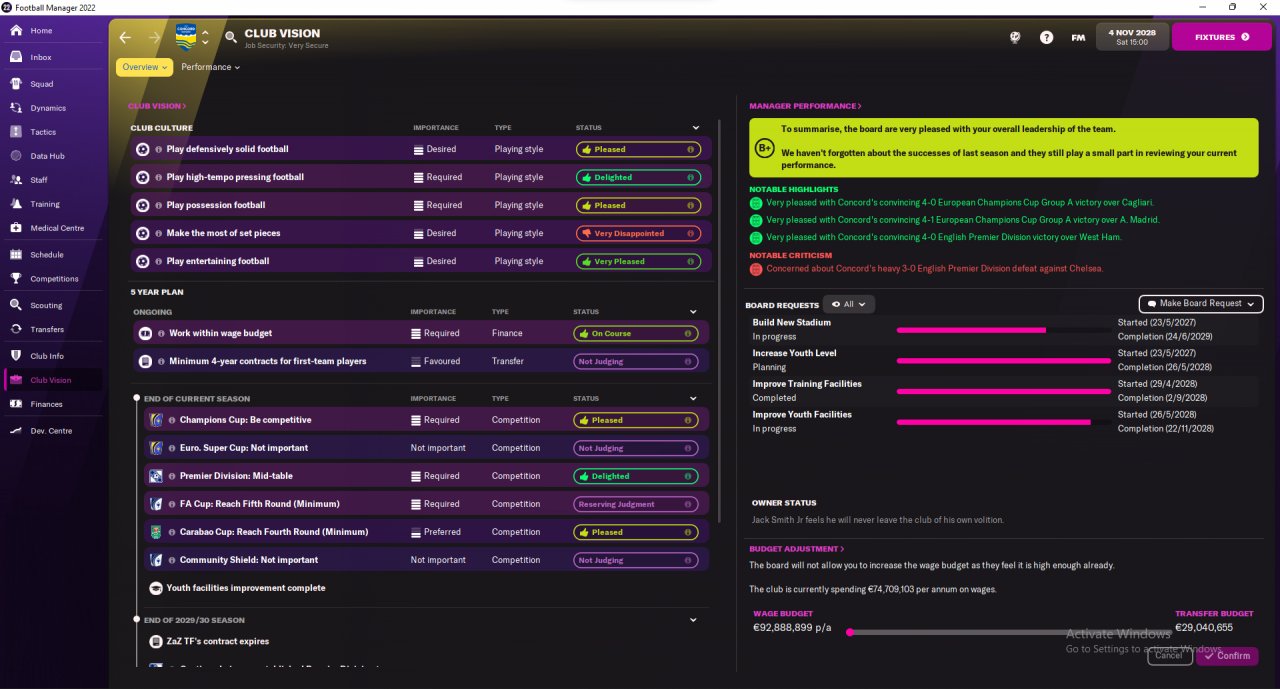Select Play possession football row
The height and width of the screenshot is (689, 1280).
(421, 205)
